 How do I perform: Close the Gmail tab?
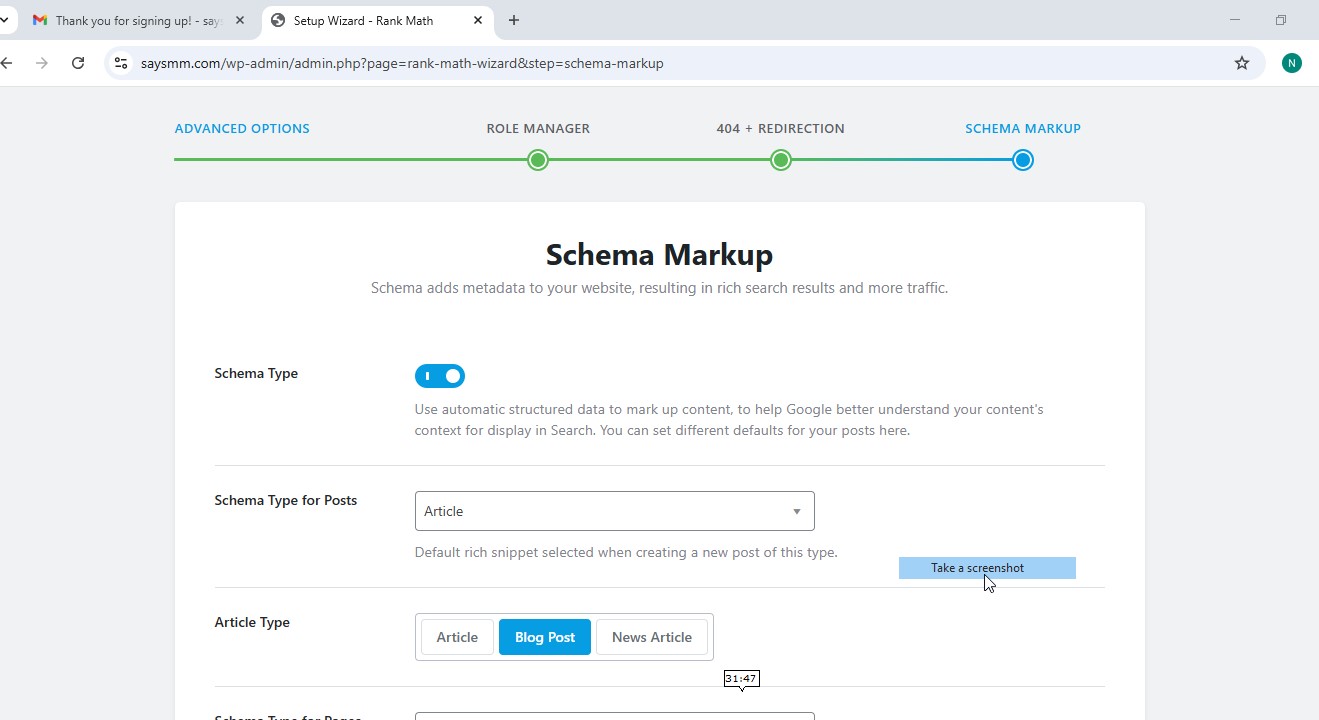(x=240, y=20)
